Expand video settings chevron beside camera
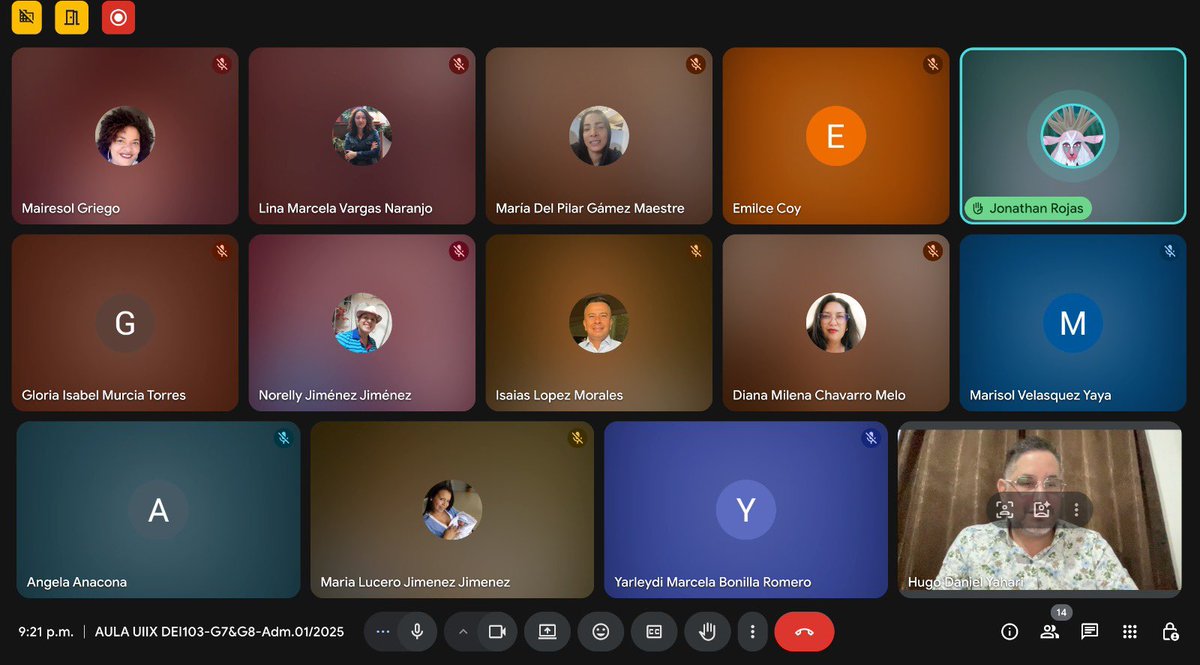1200x665 pixels. [463, 632]
